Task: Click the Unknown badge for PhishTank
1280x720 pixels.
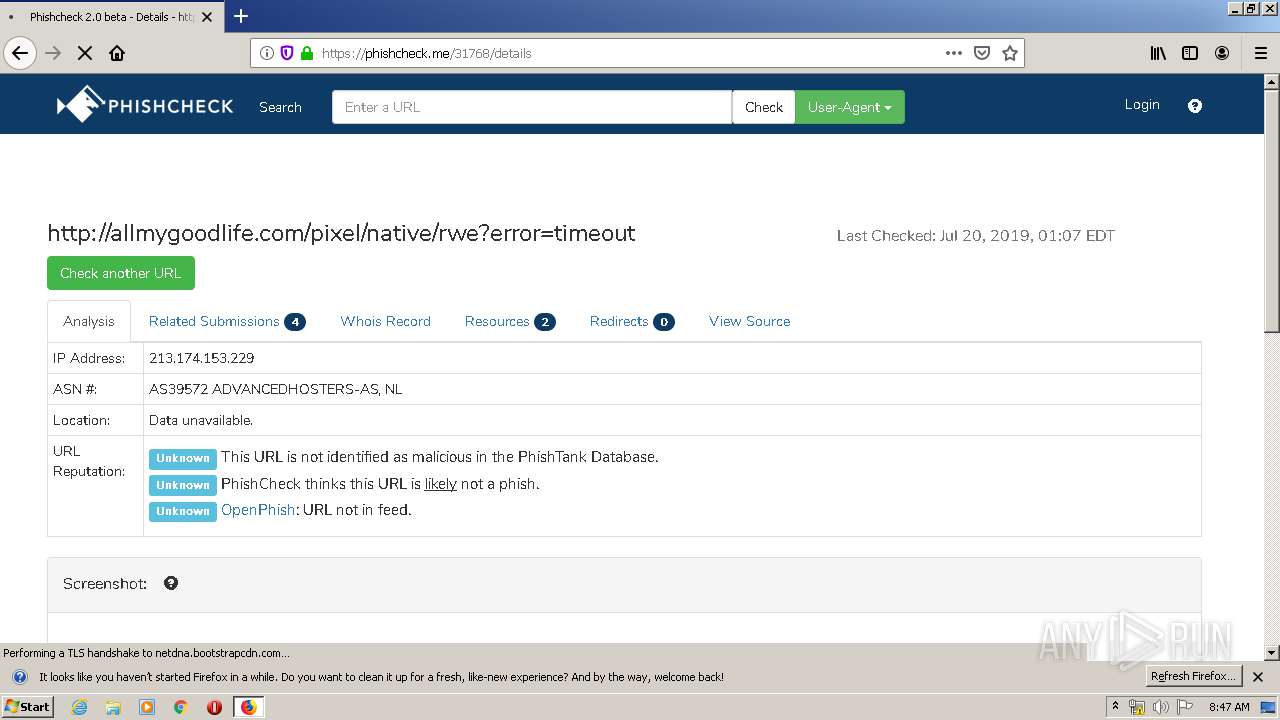Action: 183,458
